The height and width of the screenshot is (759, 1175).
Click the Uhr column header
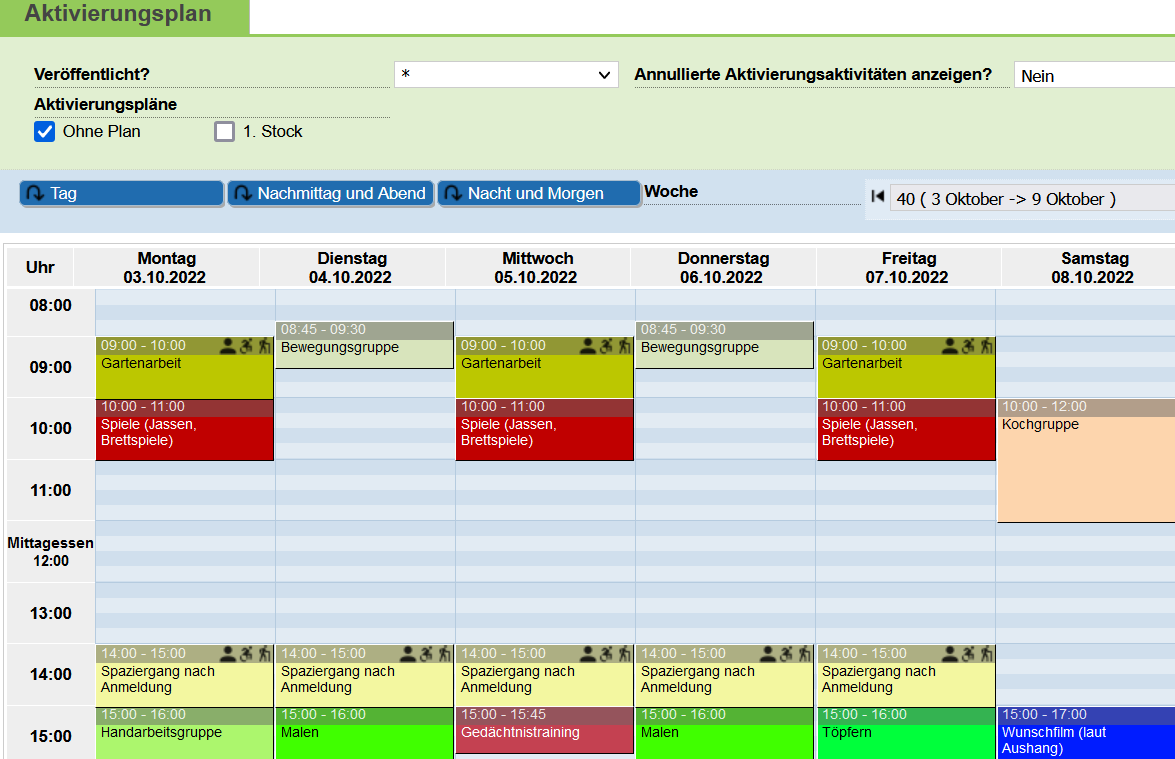tap(40, 267)
